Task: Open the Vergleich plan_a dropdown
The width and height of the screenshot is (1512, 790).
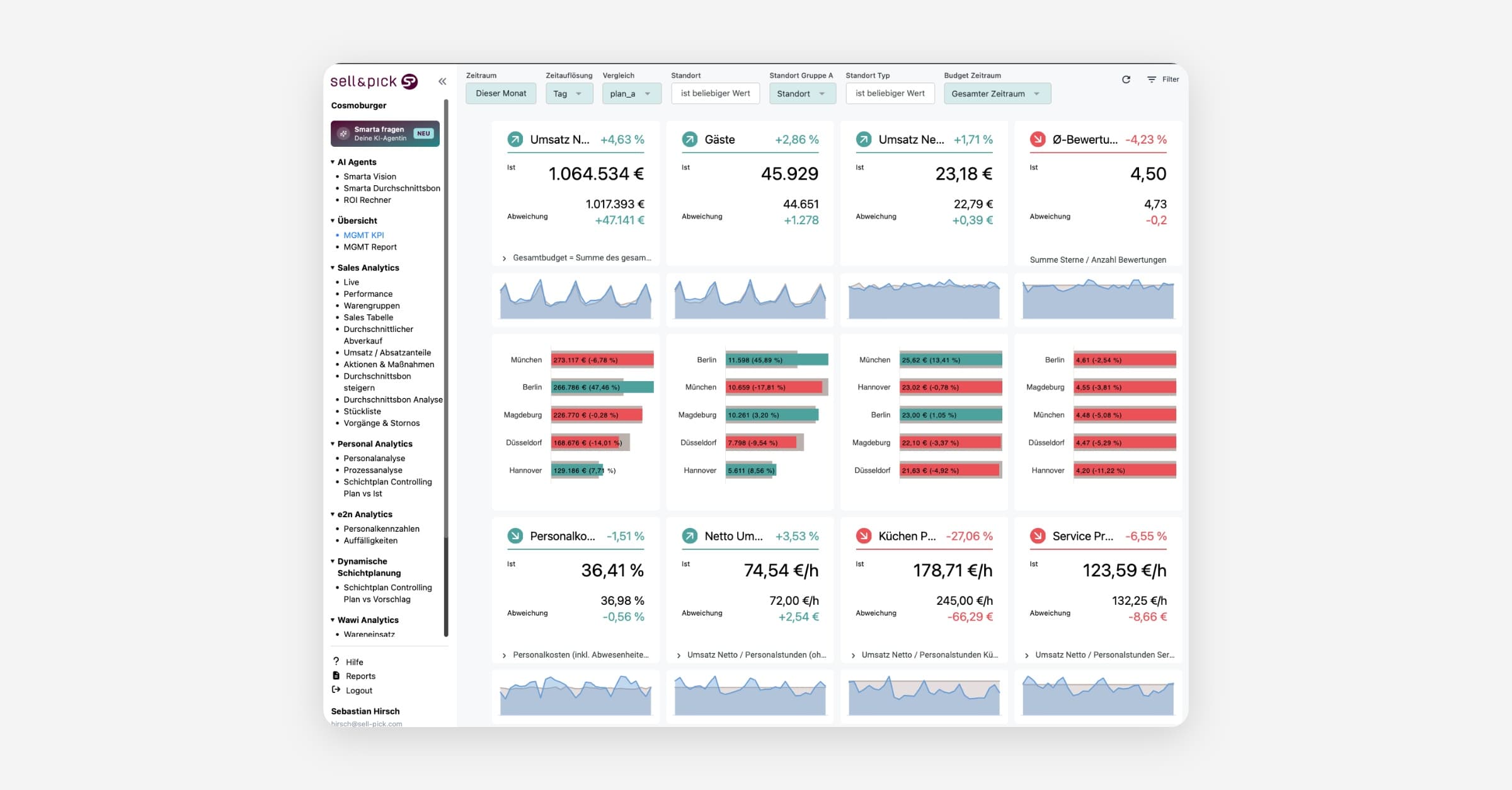Action: coord(631,93)
